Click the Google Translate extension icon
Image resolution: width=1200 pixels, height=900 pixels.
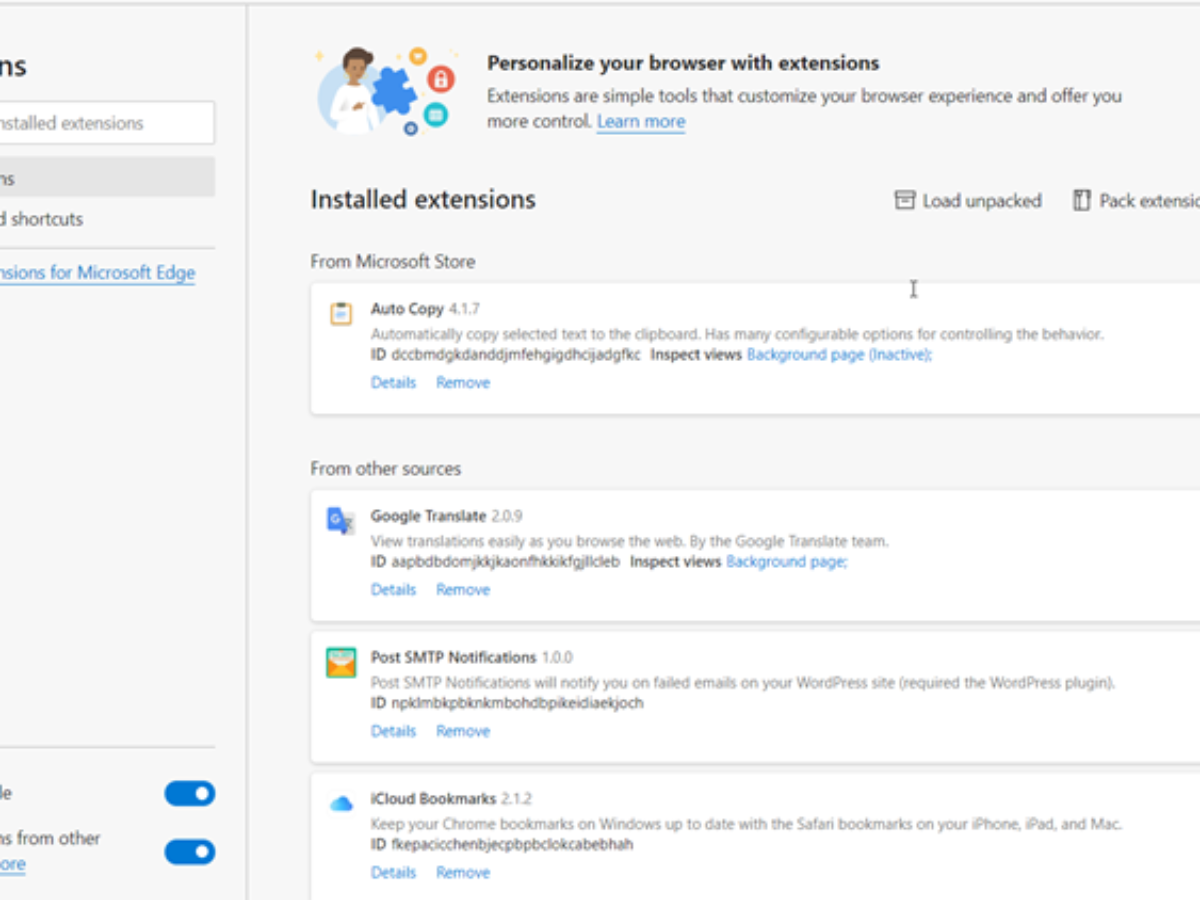tap(340, 521)
